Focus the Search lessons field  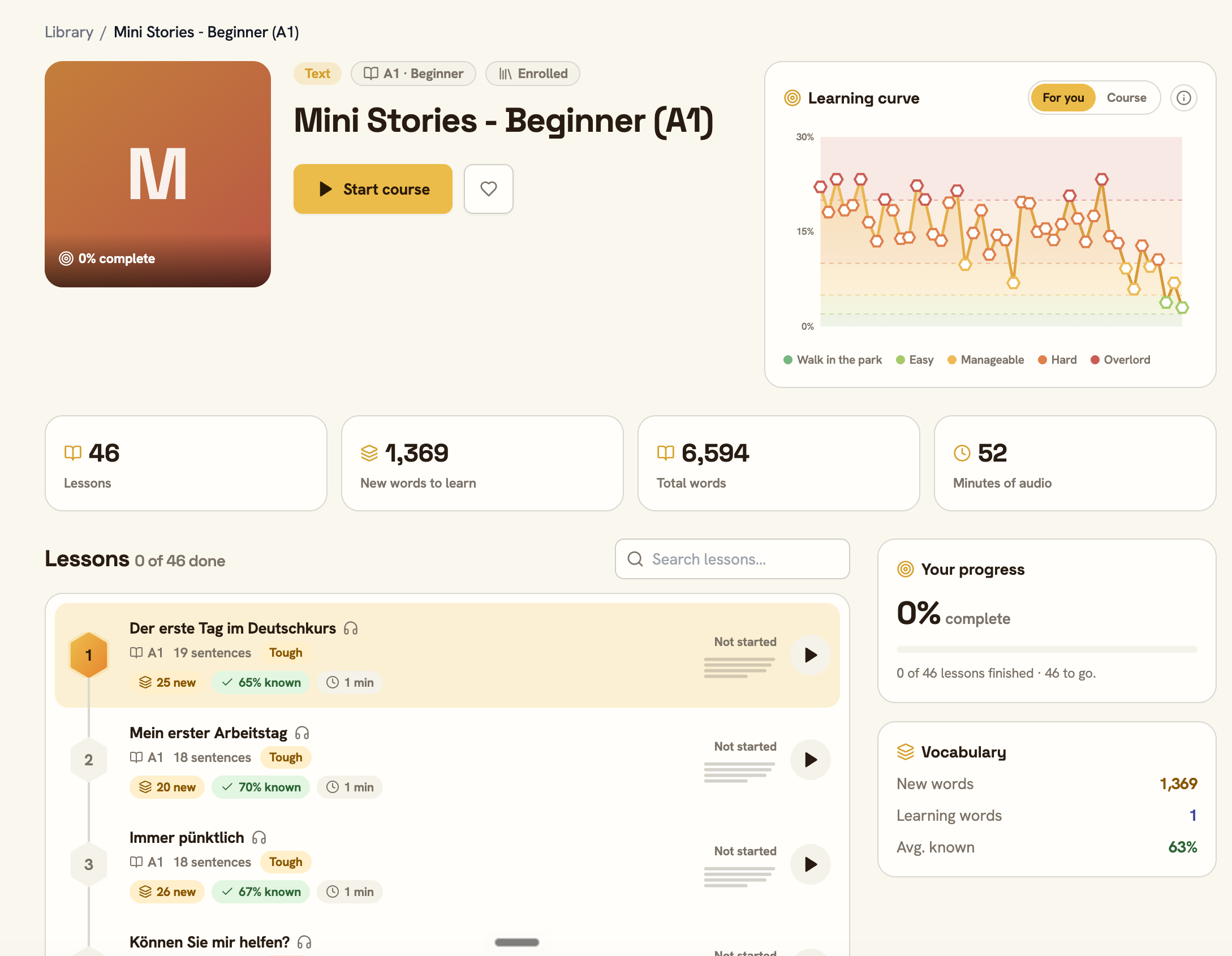732,559
